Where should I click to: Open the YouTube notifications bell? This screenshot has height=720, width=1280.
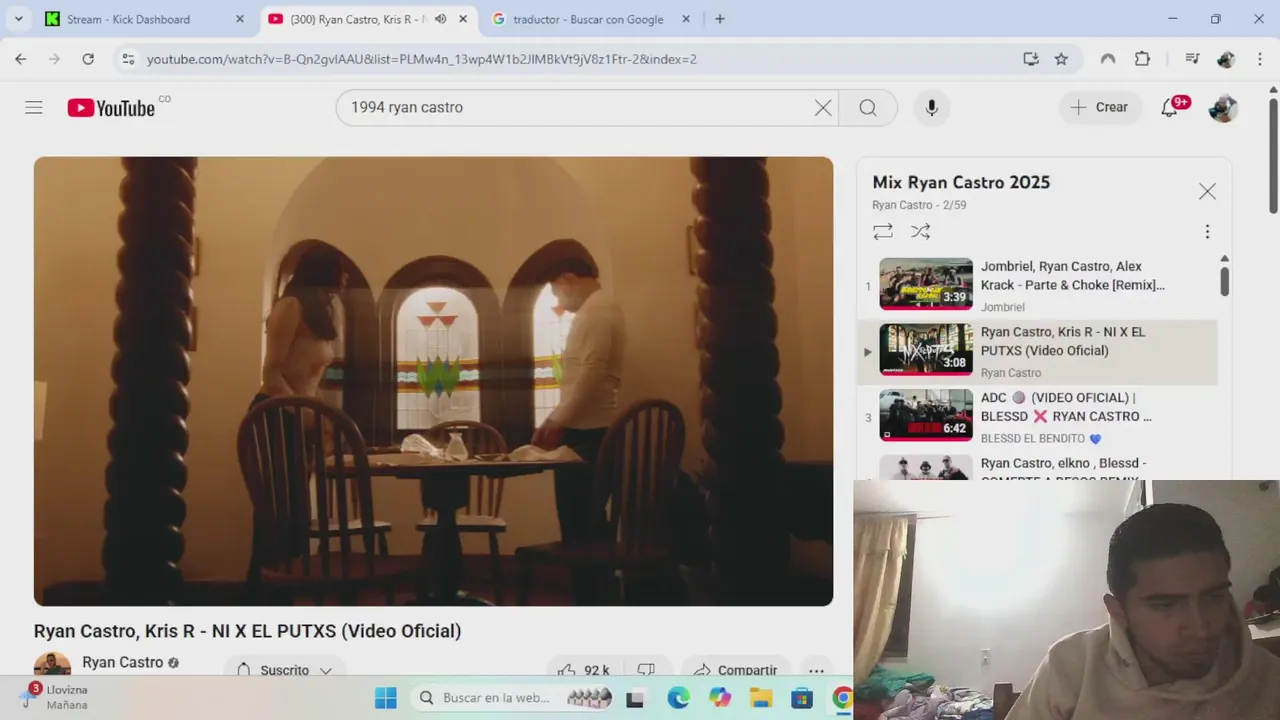tap(1169, 107)
